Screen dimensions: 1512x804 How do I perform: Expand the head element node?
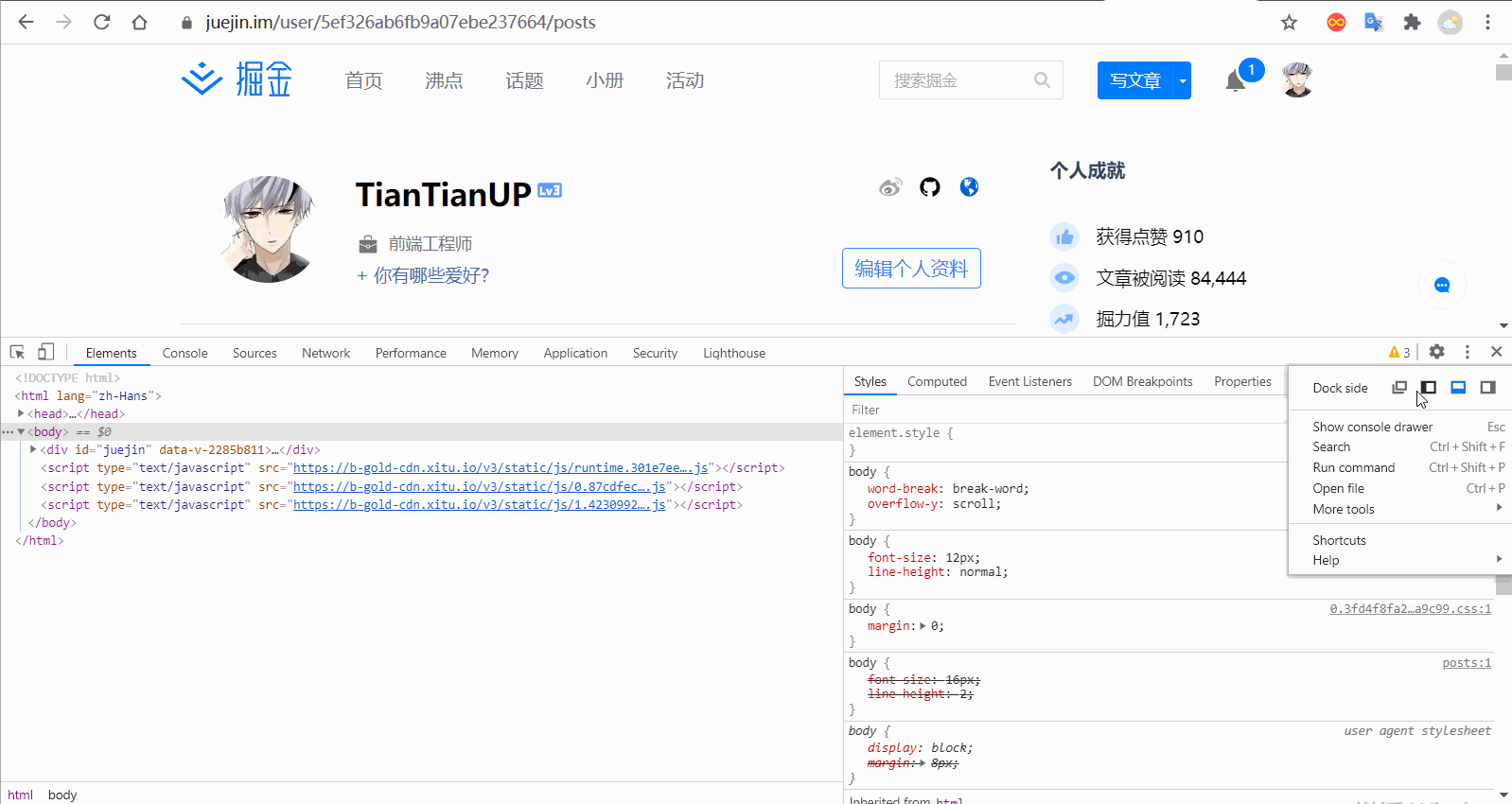21,413
